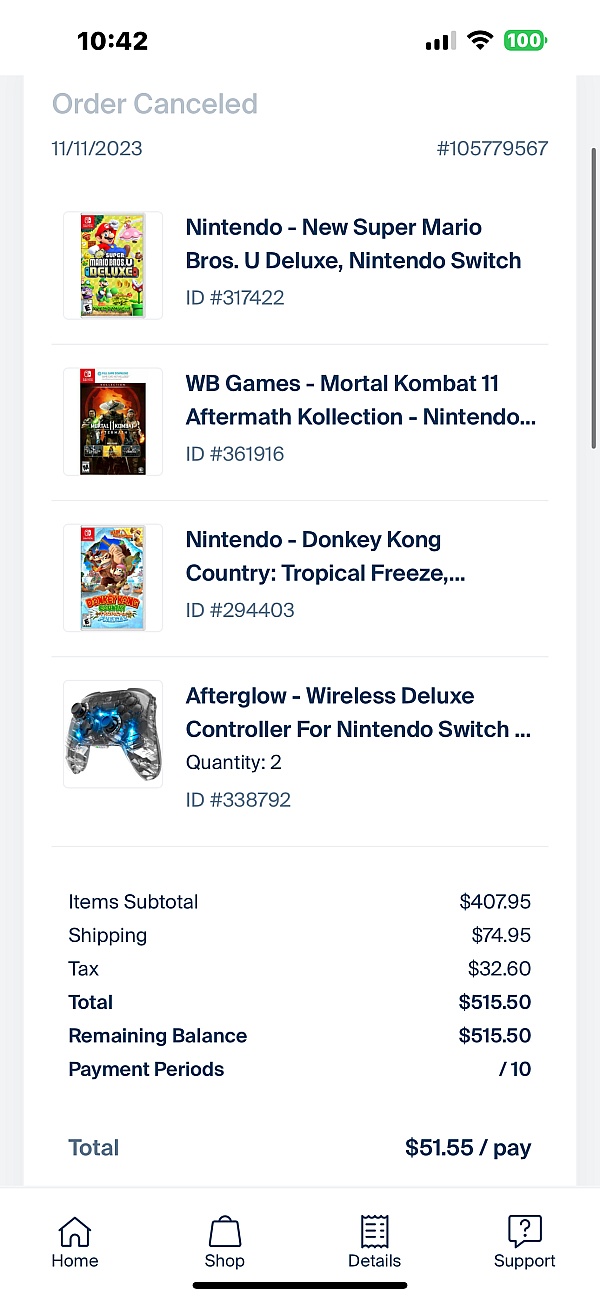Open New Super Mario Bros. U Deluxe thumbnail
The height and width of the screenshot is (1300, 600).
click(x=113, y=265)
